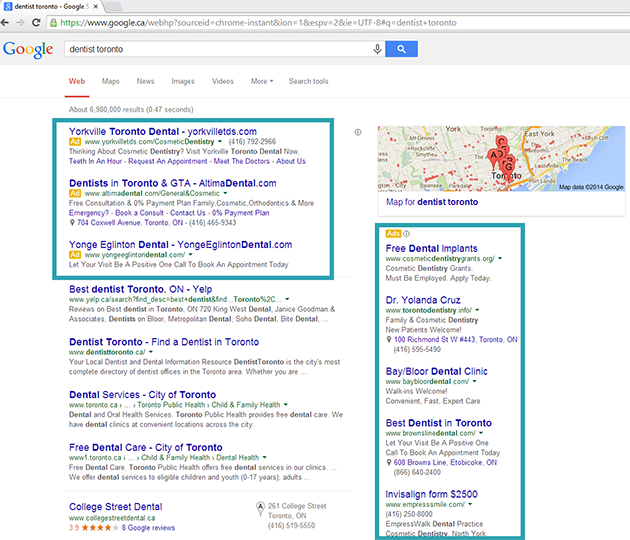The image size is (630, 540).
Task: Switch to the Videos tab
Action: coord(223,81)
